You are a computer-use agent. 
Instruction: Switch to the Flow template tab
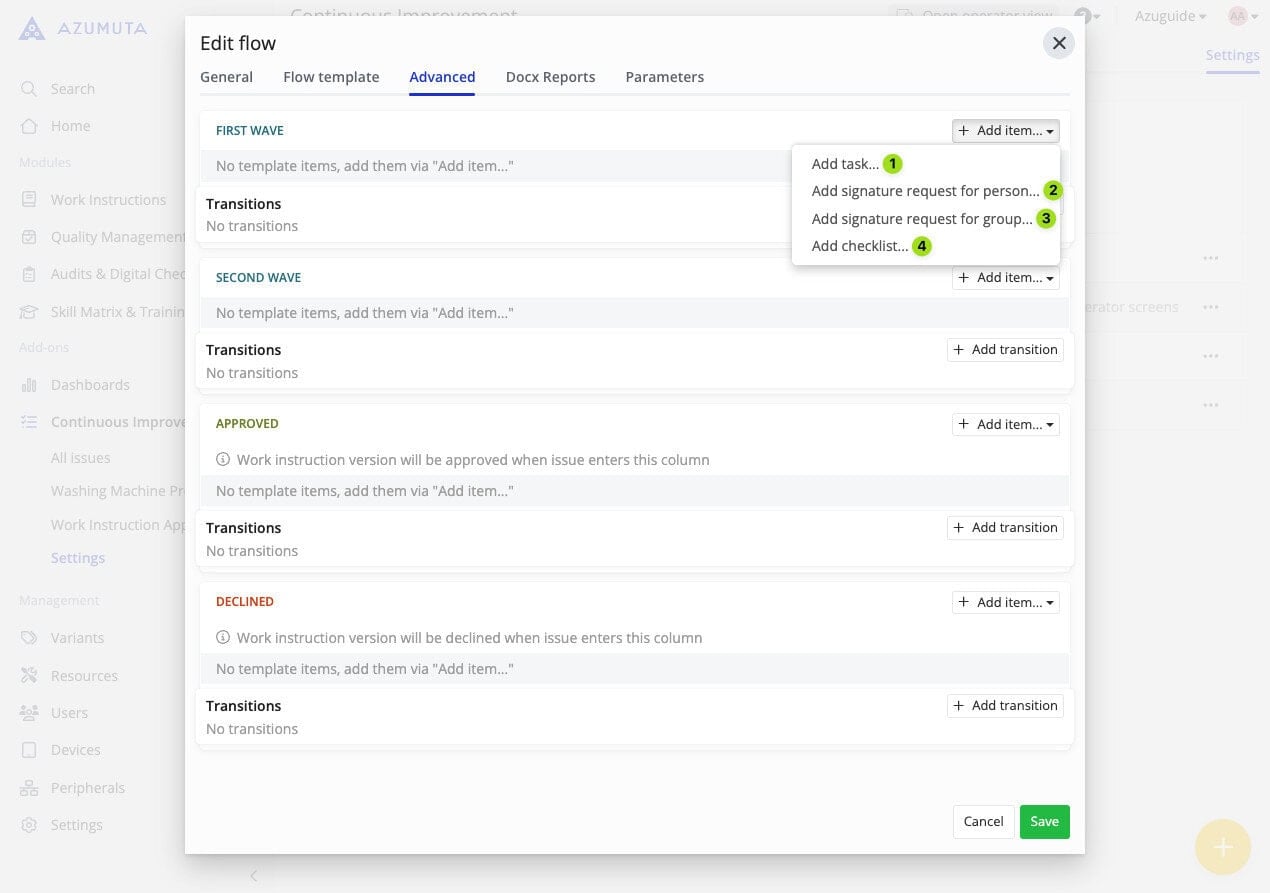331,77
